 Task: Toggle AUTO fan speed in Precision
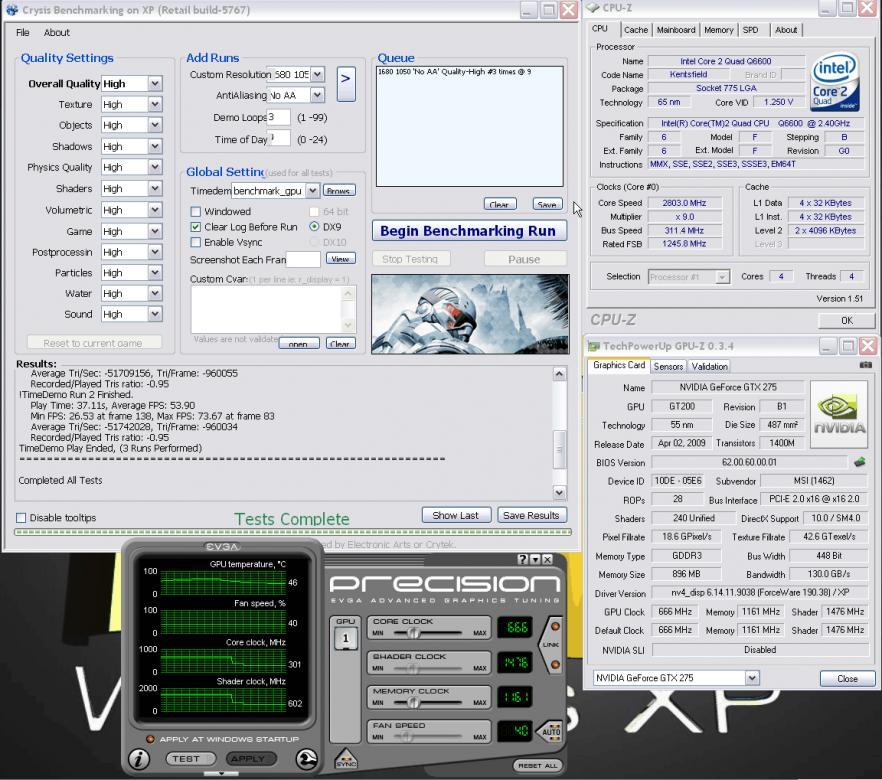click(551, 732)
